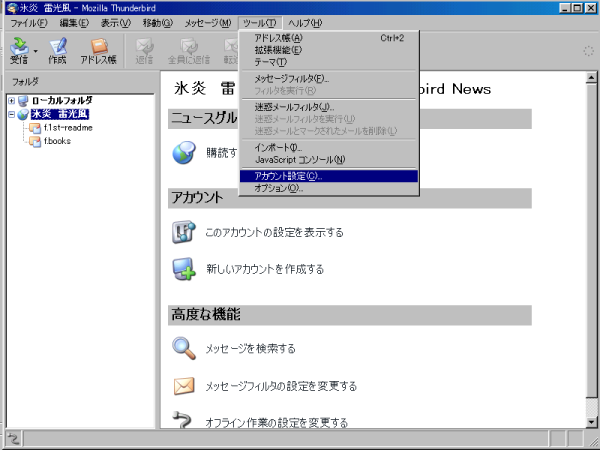Screen dimensions: 600x450
Task: Choose アドレス帳(A) from the Tools menu
Action: coord(329,38)
